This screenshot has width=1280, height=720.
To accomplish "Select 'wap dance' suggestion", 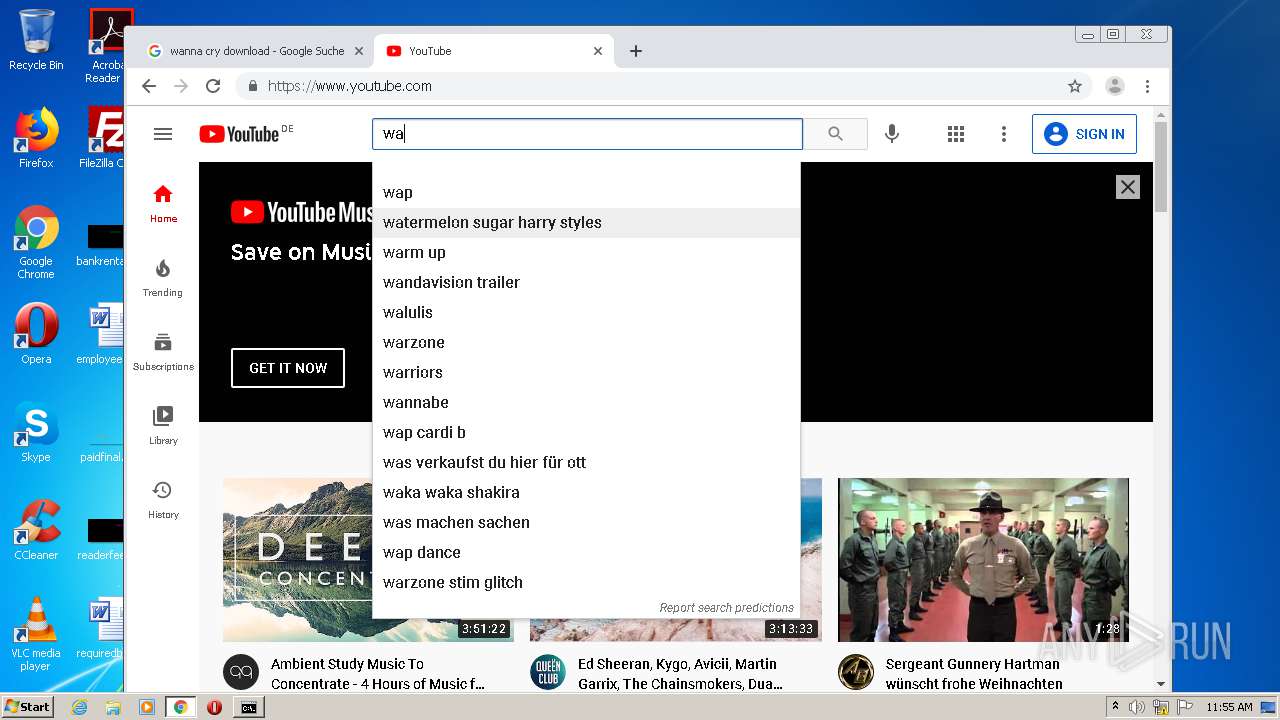I will click(586, 552).
